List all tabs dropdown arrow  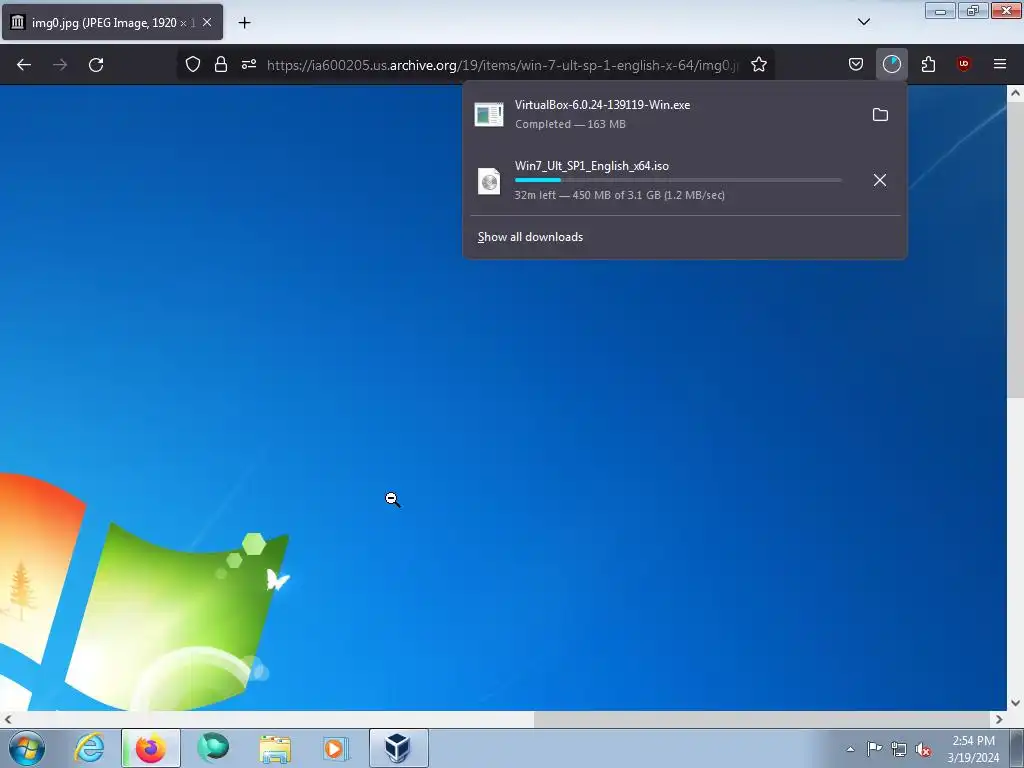click(863, 22)
